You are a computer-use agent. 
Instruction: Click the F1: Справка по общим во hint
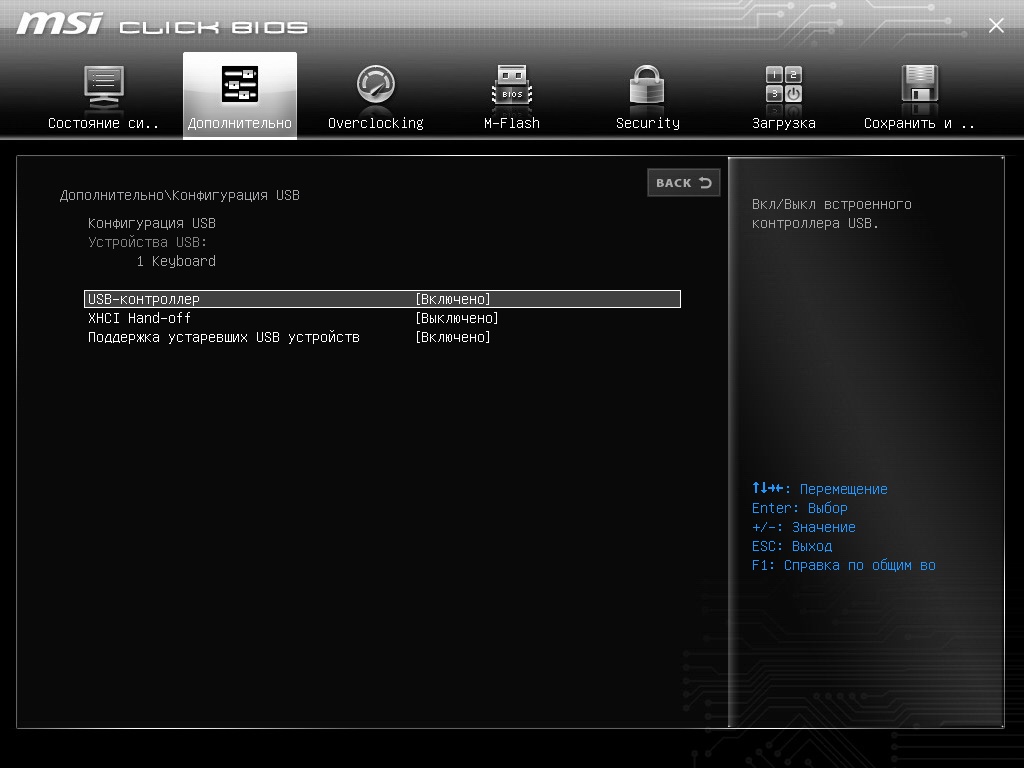point(843,566)
